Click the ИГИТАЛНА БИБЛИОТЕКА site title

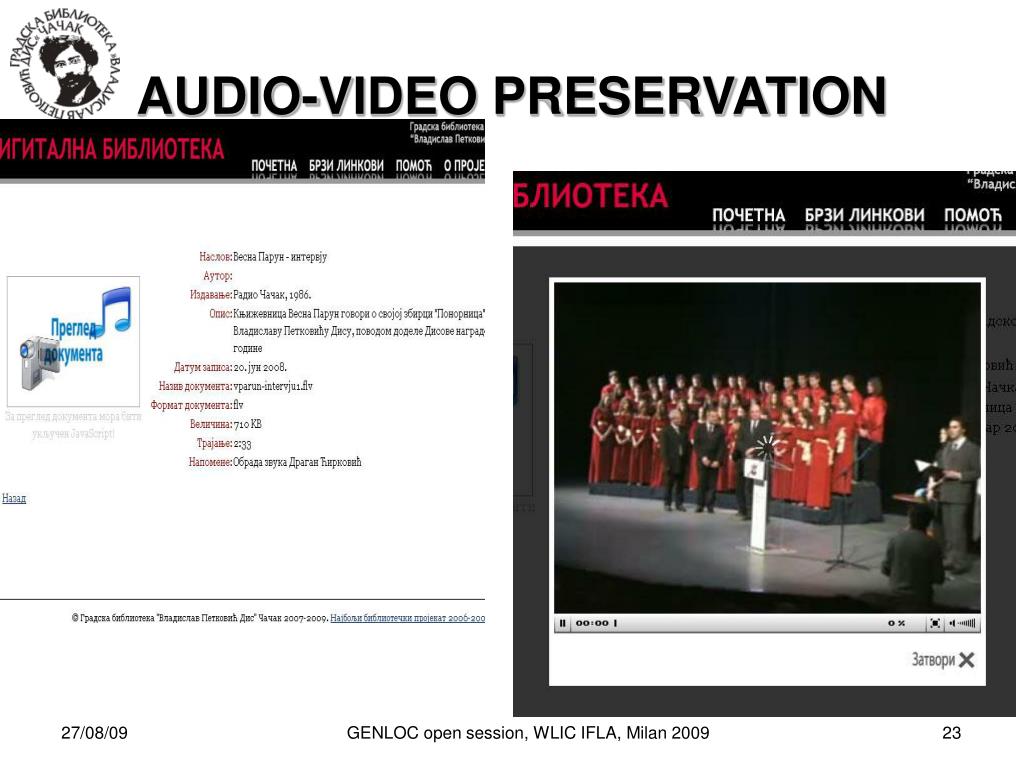pos(112,149)
